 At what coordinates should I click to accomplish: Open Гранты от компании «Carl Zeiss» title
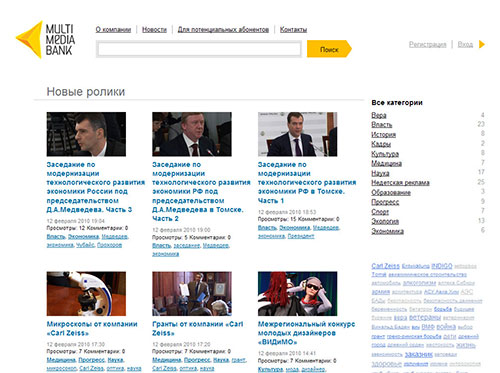click(x=198, y=328)
